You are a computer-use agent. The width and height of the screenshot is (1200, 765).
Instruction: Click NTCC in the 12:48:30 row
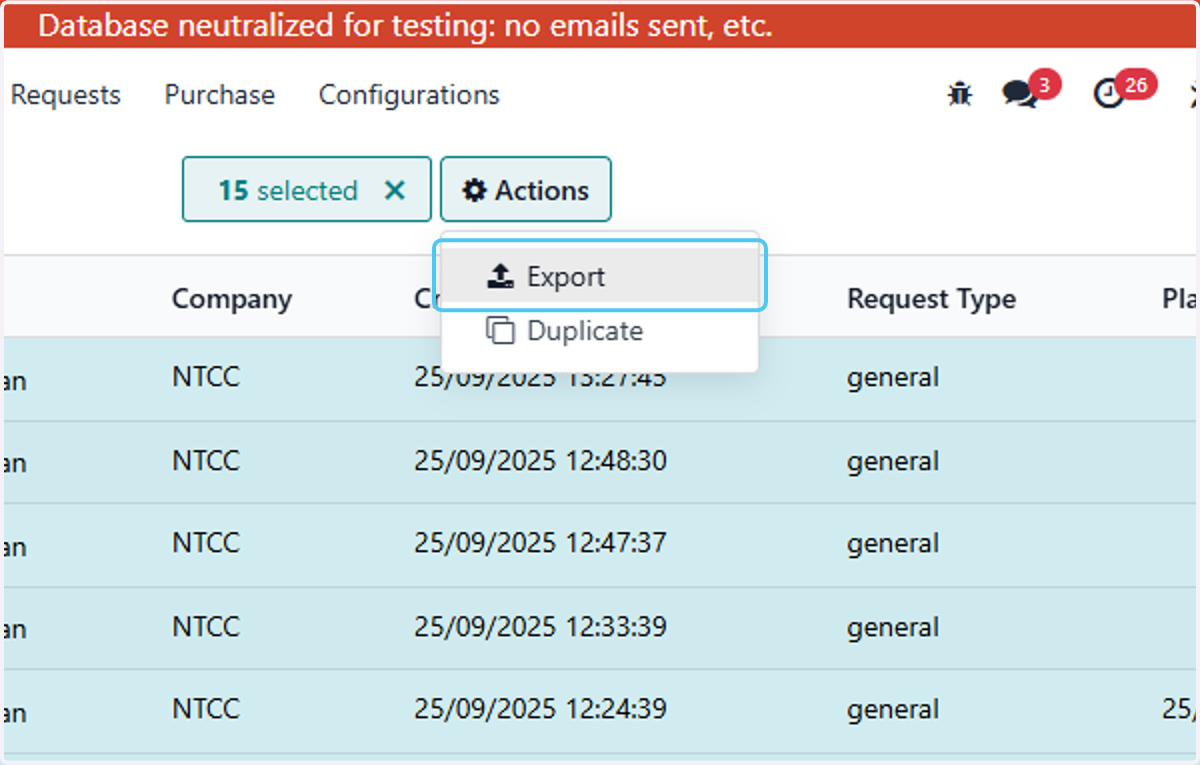[x=206, y=461]
